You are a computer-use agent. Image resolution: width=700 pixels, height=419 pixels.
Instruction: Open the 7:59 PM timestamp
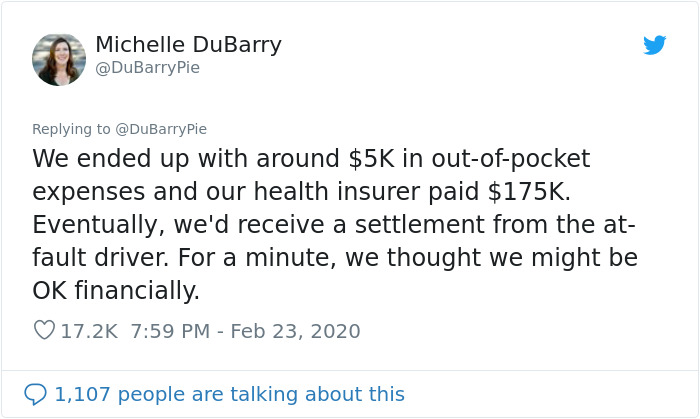pos(170,330)
